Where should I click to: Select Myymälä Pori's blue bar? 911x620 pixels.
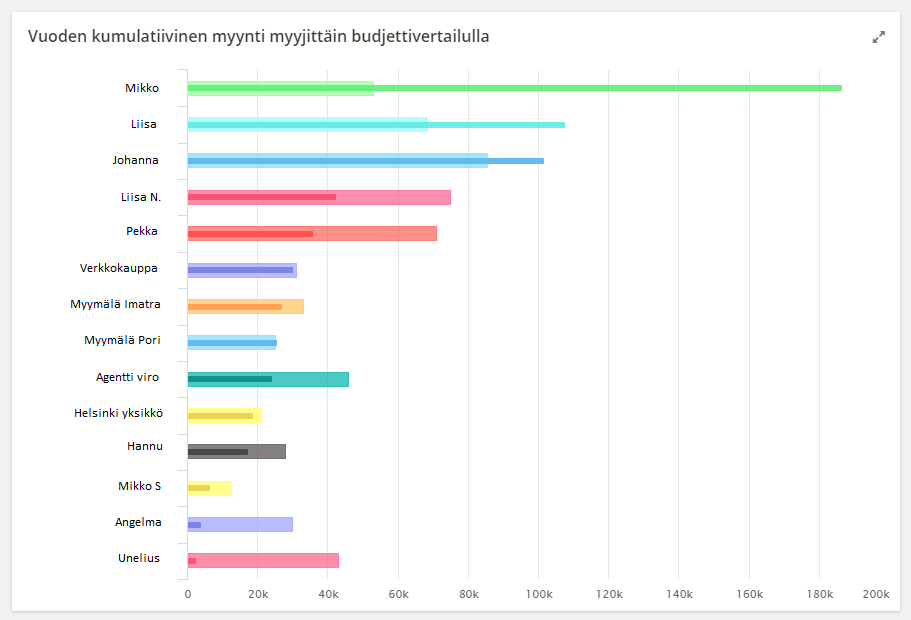232,343
